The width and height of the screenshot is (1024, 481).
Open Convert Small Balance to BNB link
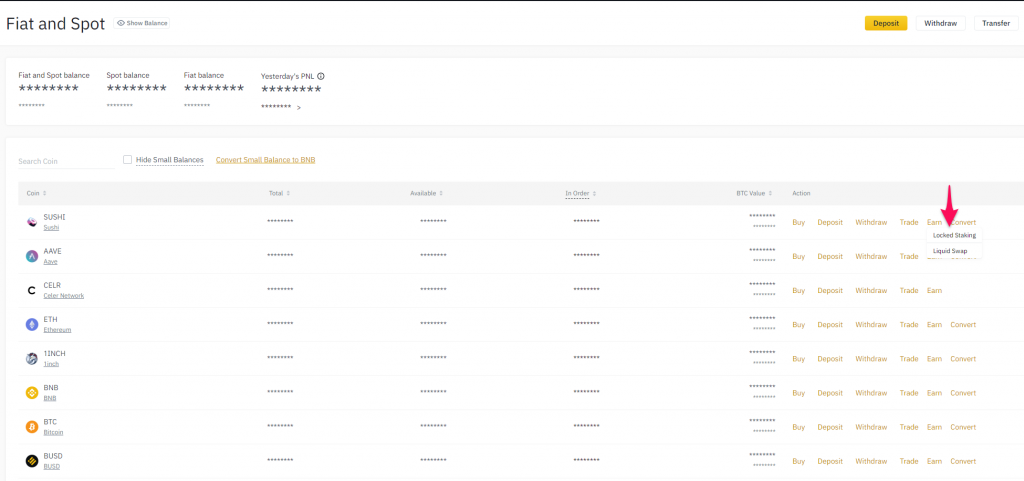point(266,159)
